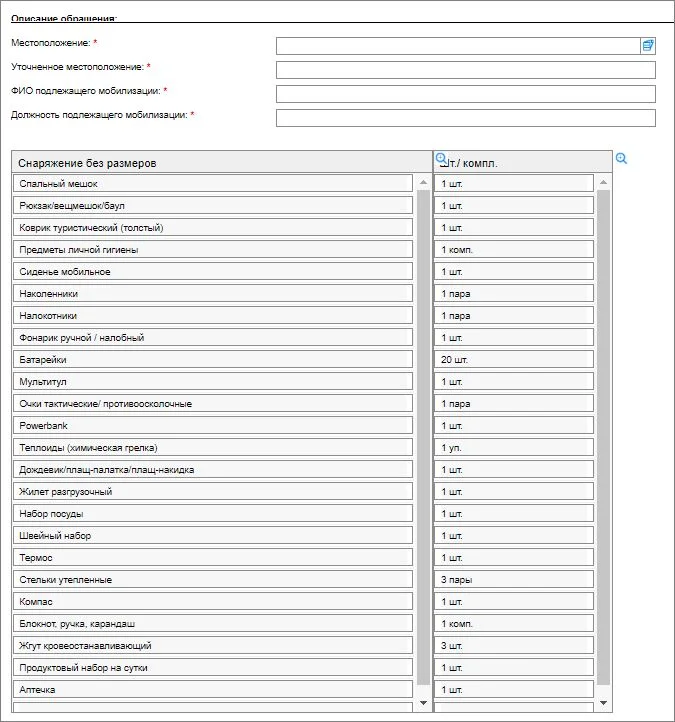
Task: Click the Батарейки quantity field showing 20 шт.
Action: click(x=513, y=360)
